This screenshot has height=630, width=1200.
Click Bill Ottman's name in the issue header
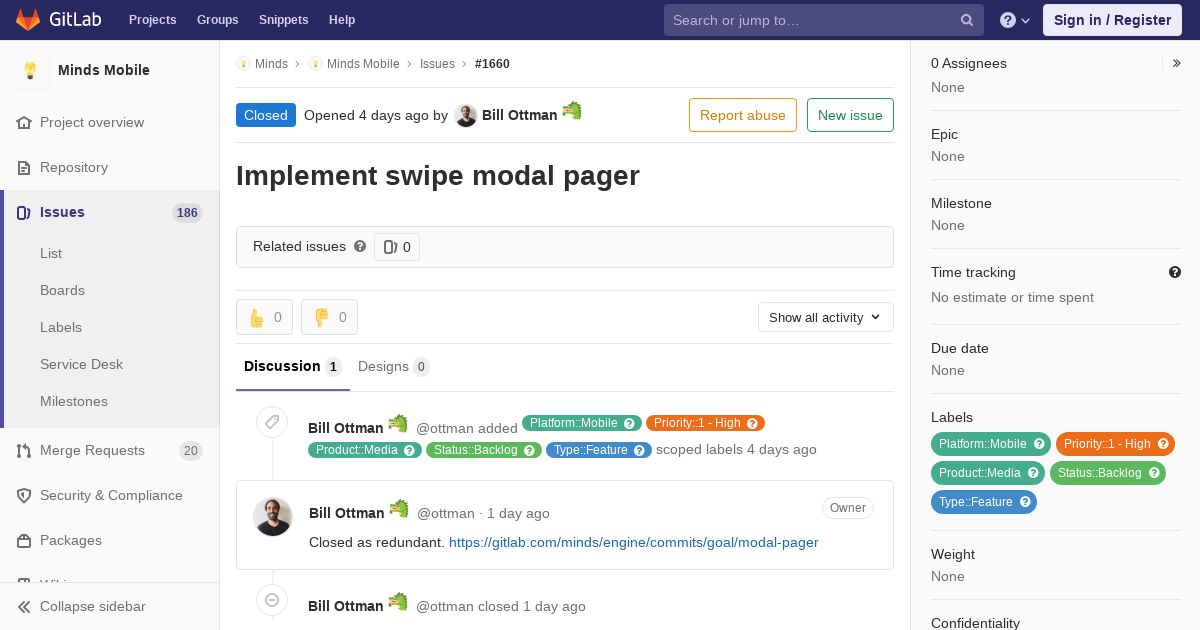[520, 115]
